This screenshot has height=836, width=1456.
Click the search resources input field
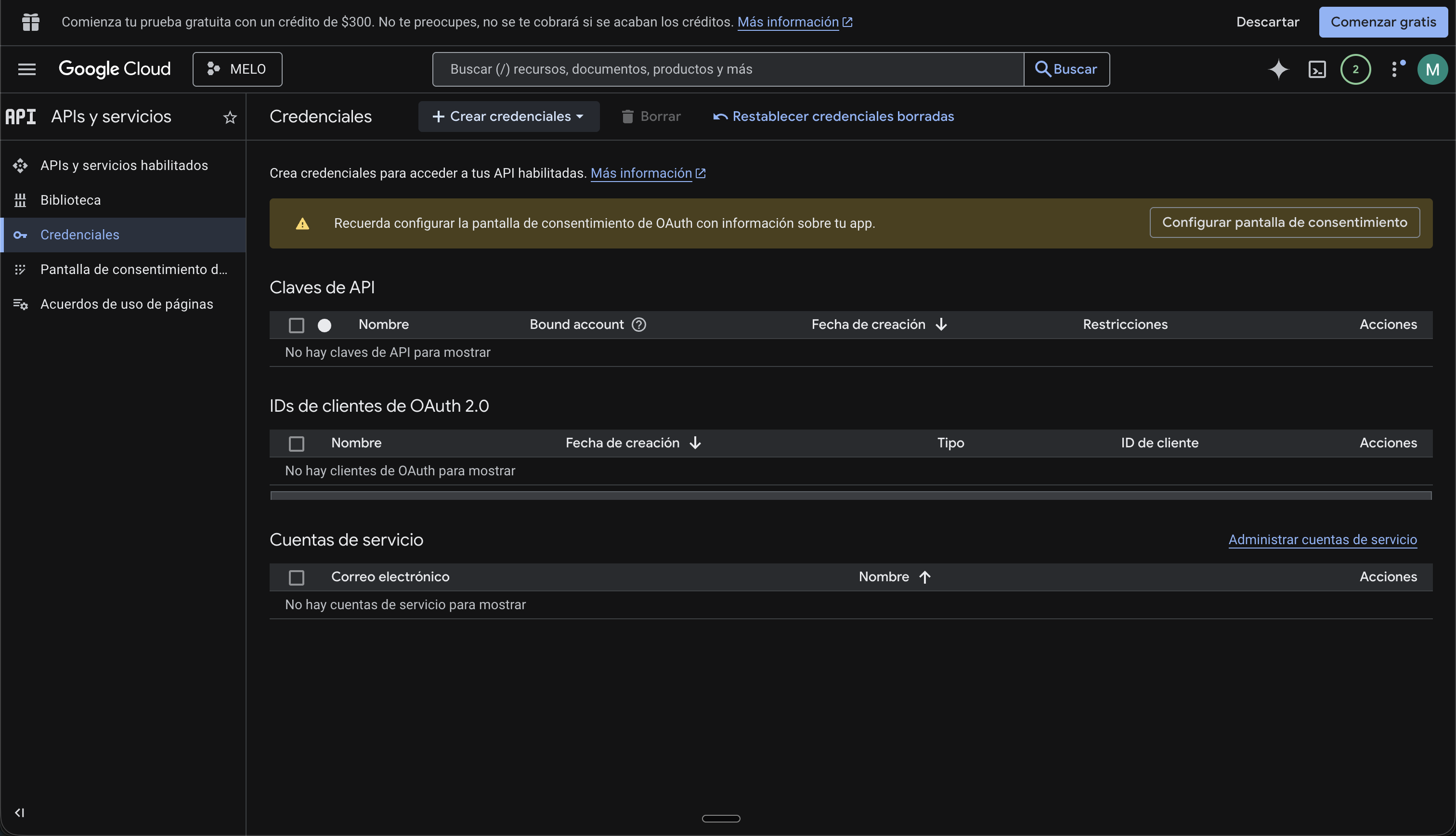727,69
